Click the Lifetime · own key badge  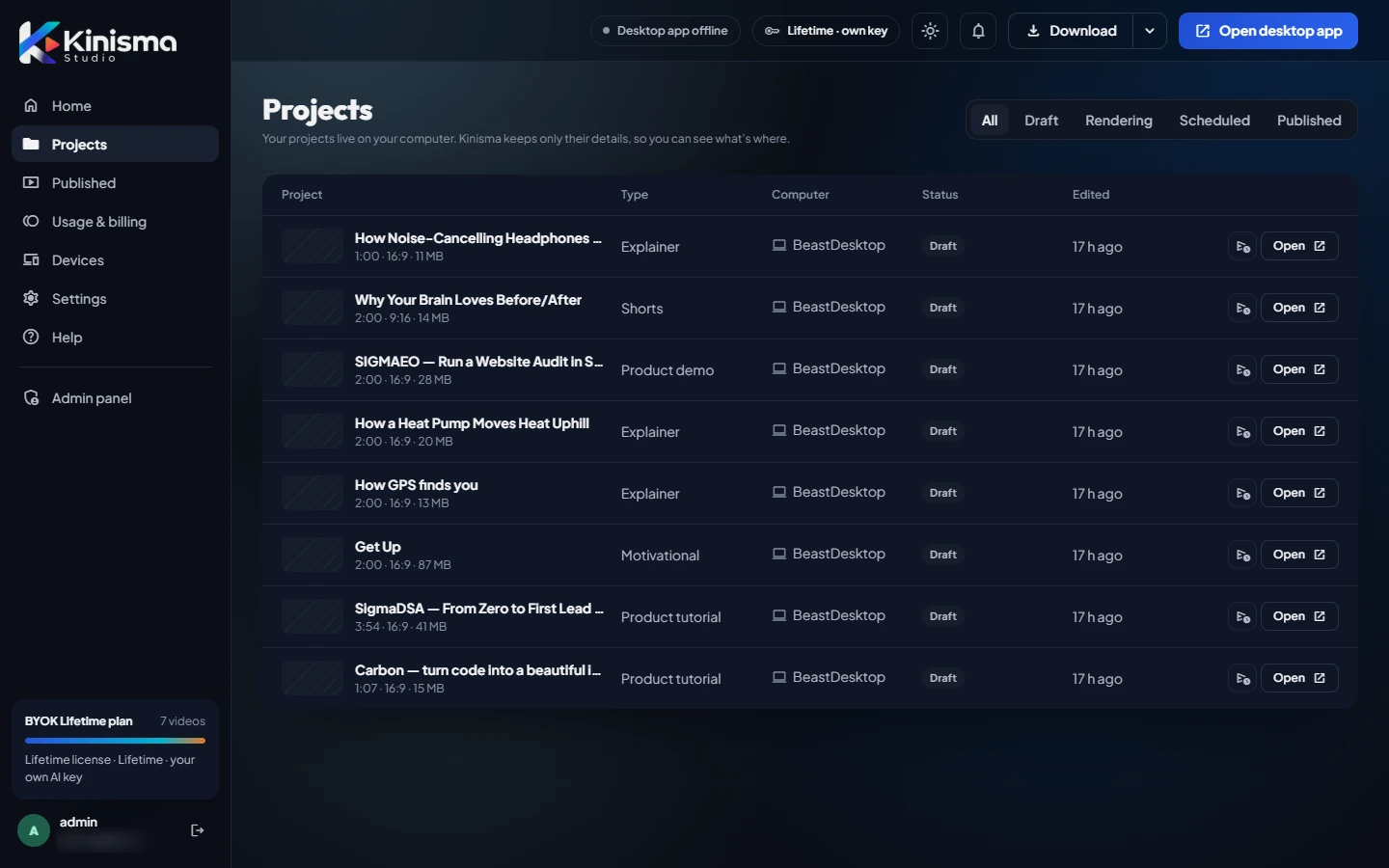pos(827,31)
